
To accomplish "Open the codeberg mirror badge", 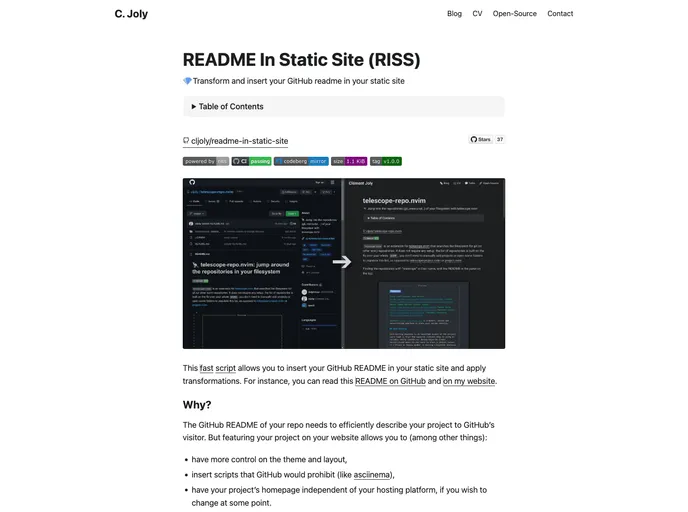I will pos(301,161).
